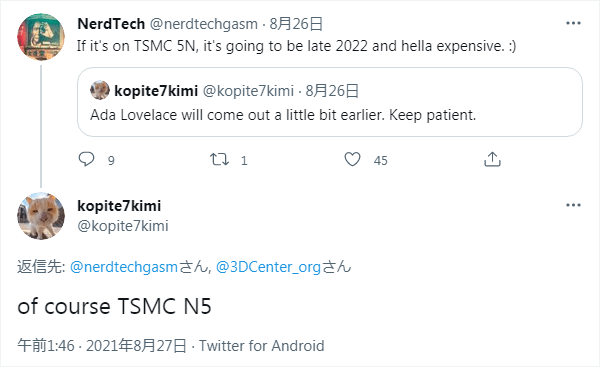Open the share icon on NerdTech's tweet
600x367 pixels.
click(x=492, y=159)
